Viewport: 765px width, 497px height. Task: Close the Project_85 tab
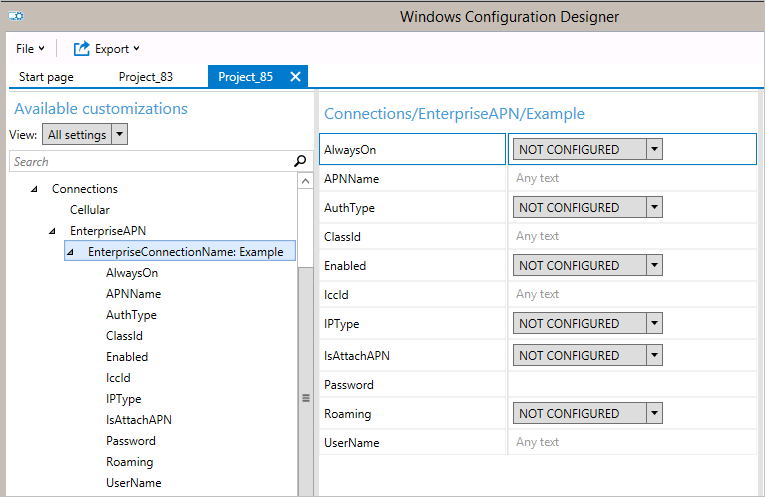tap(295, 77)
